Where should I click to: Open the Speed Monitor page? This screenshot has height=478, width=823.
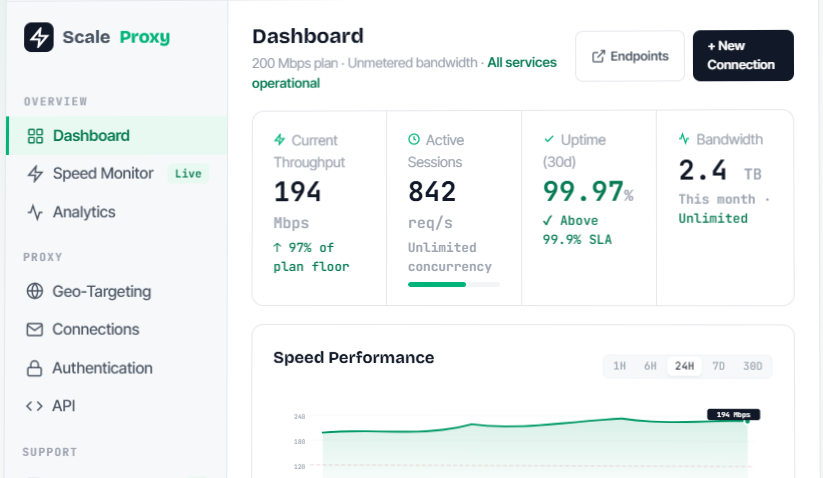tap(117, 174)
